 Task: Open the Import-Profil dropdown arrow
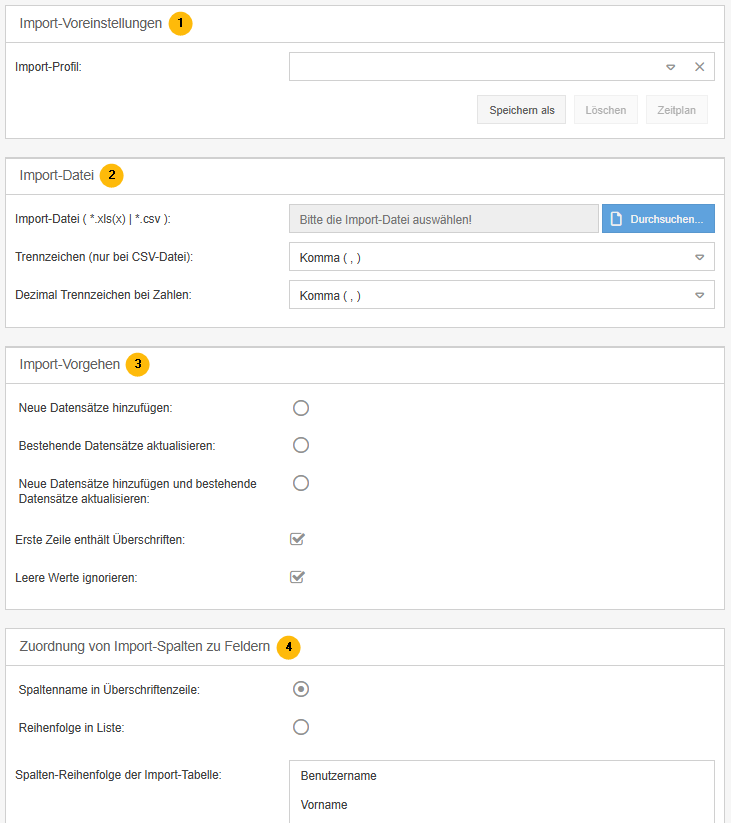[671, 67]
